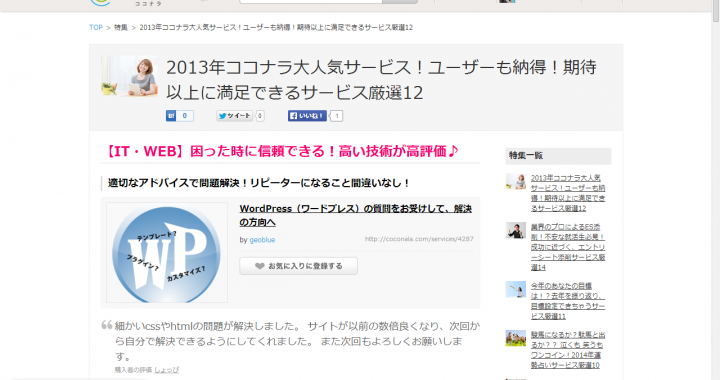Open sidebar link 2013年ココナラ大人気サービス
Image resolution: width=720 pixels, height=380 pixels.
pyautogui.click(x=568, y=193)
